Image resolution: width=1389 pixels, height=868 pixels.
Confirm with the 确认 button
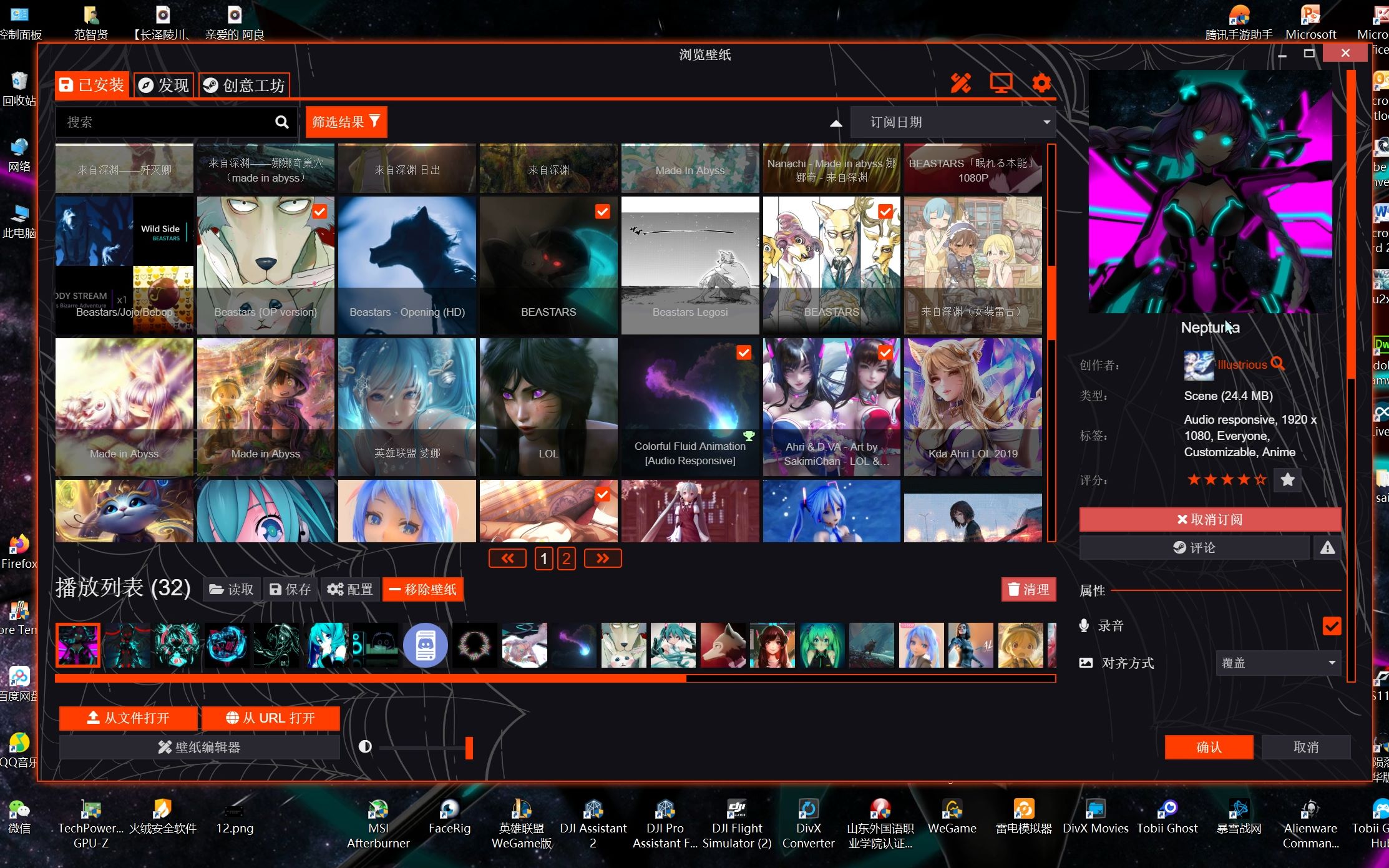tap(1209, 747)
